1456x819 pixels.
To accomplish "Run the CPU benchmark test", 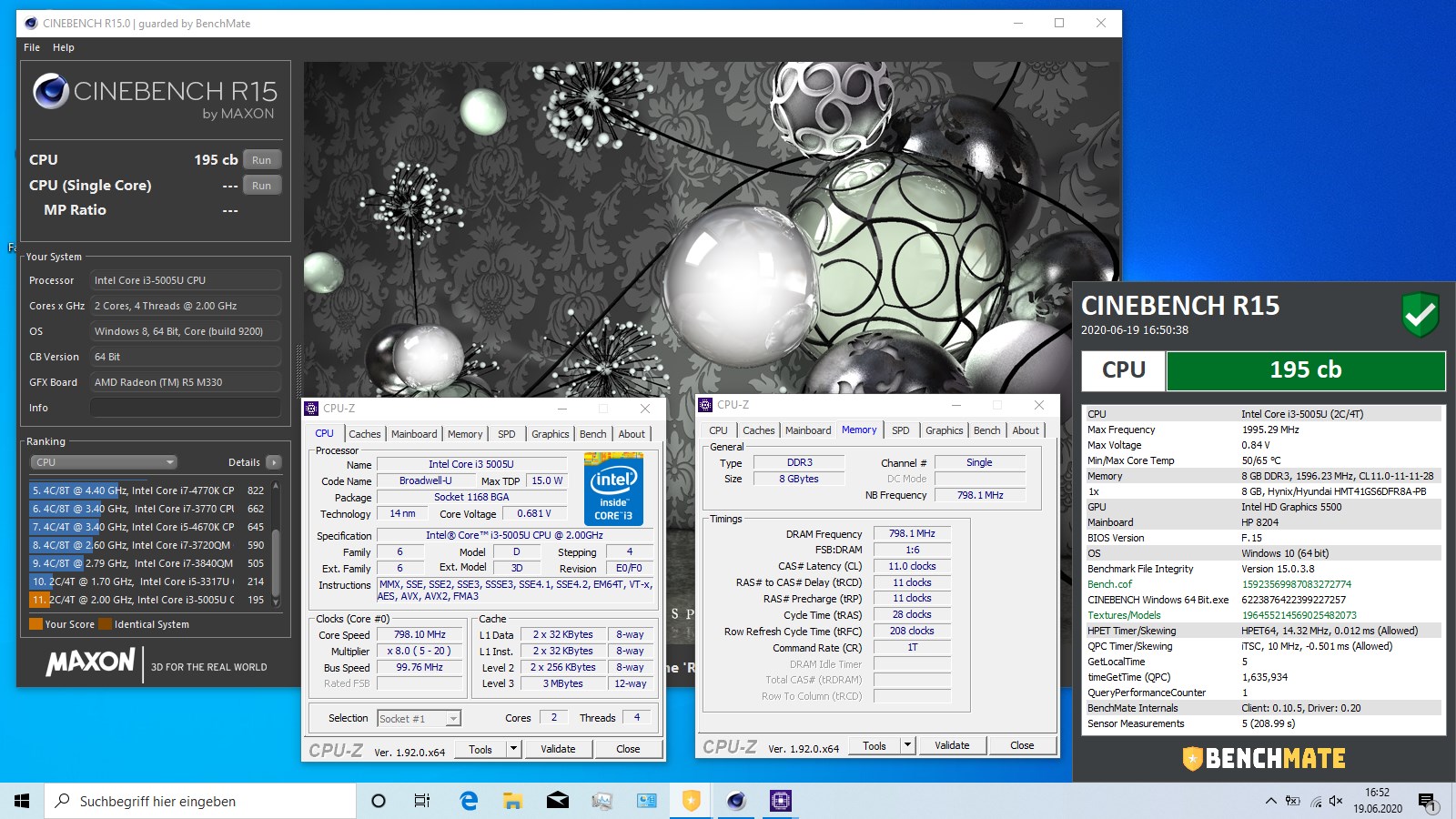I will 261,160.
